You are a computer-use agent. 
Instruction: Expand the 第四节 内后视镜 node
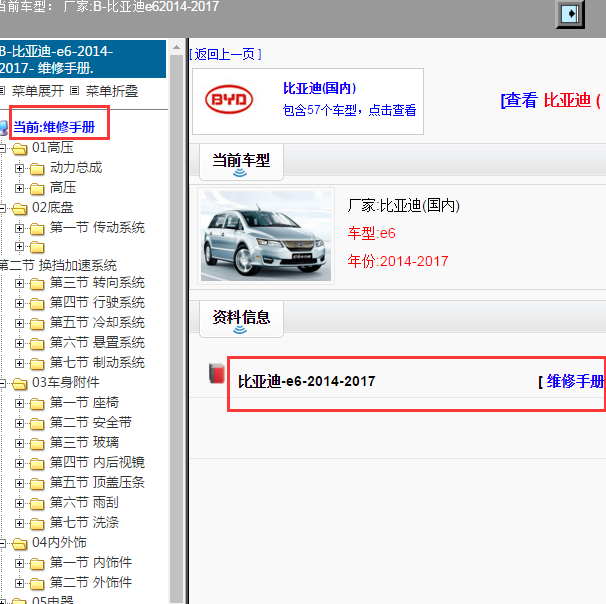tap(19, 463)
